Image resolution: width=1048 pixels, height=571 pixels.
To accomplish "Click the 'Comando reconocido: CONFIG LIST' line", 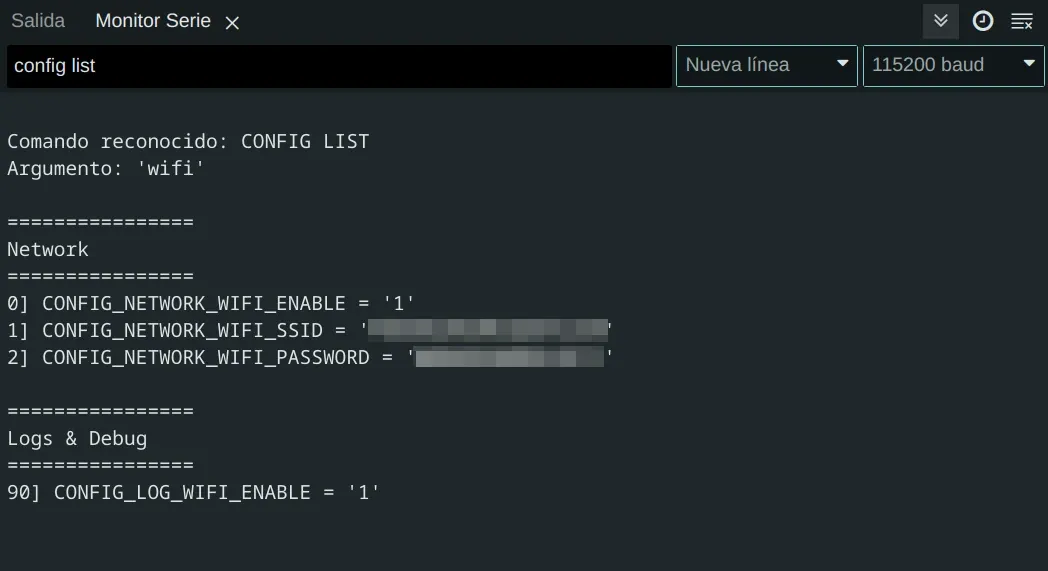I will click(188, 142).
